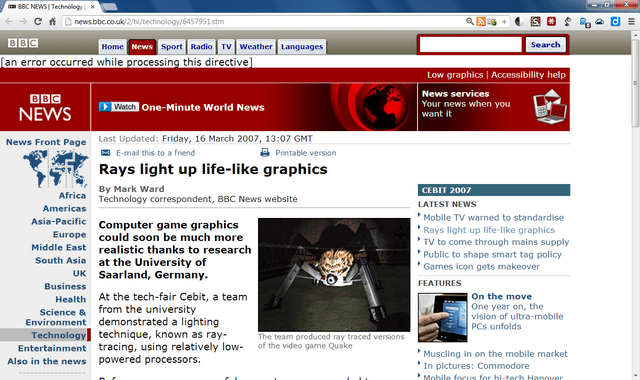Reload the page with the refresh icon
The width and height of the screenshot is (640, 380).
pos(38,22)
